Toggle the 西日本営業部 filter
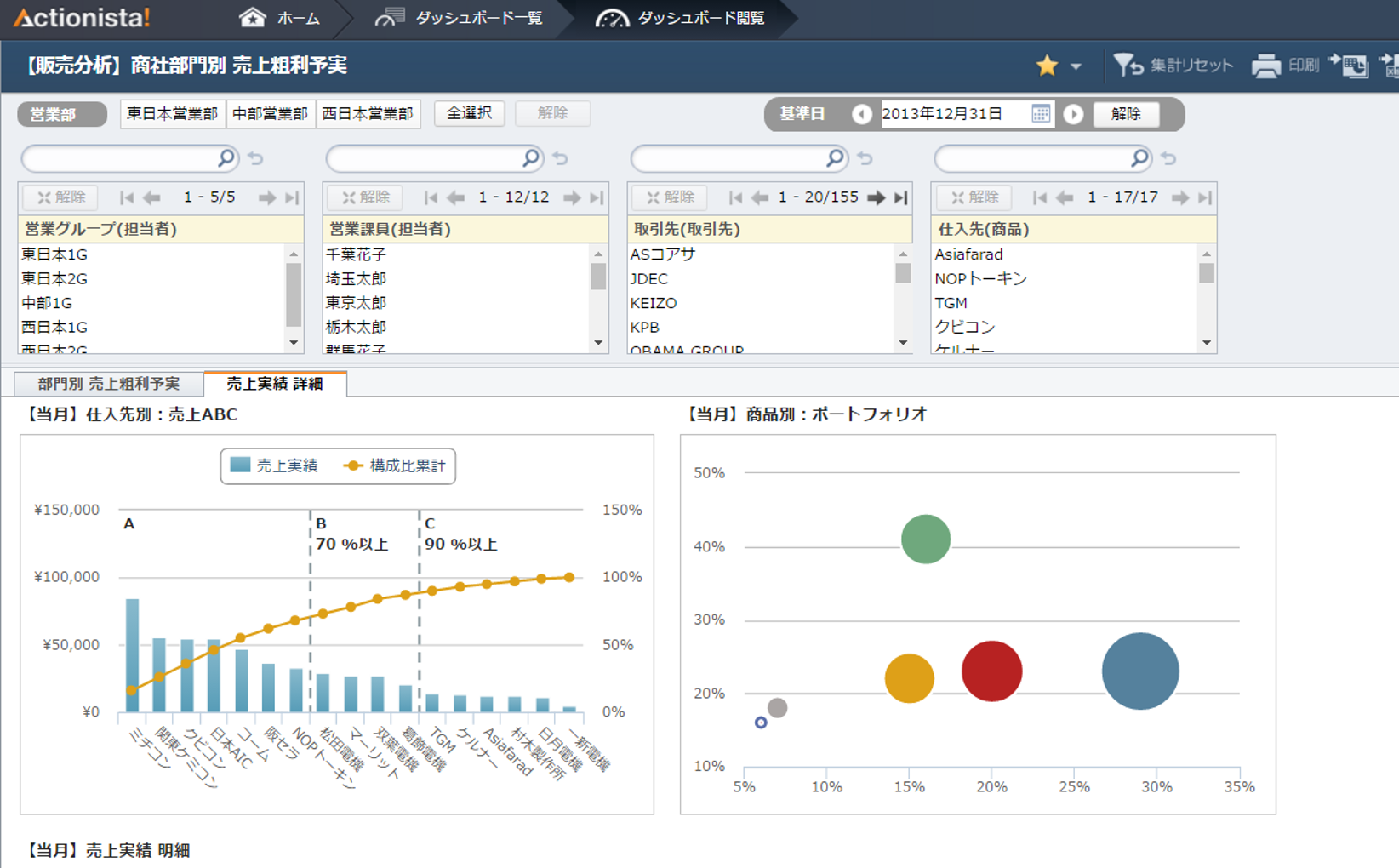The image size is (1399, 868). (x=368, y=114)
